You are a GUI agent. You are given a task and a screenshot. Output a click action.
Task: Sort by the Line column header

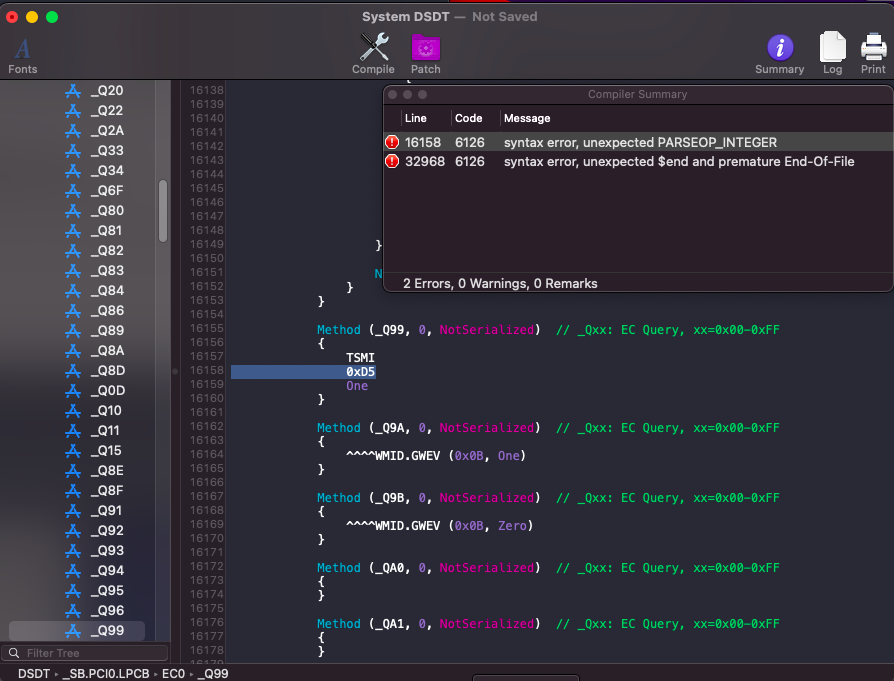click(416, 118)
